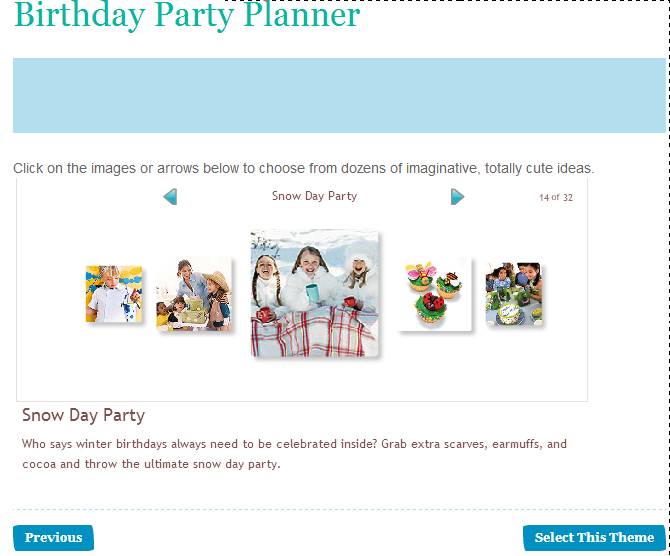The height and width of the screenshot is (556, 670).
Task: Choose the mom and kids with cake thumbnail
Action: pyautogui.click(x=194, y=294)
